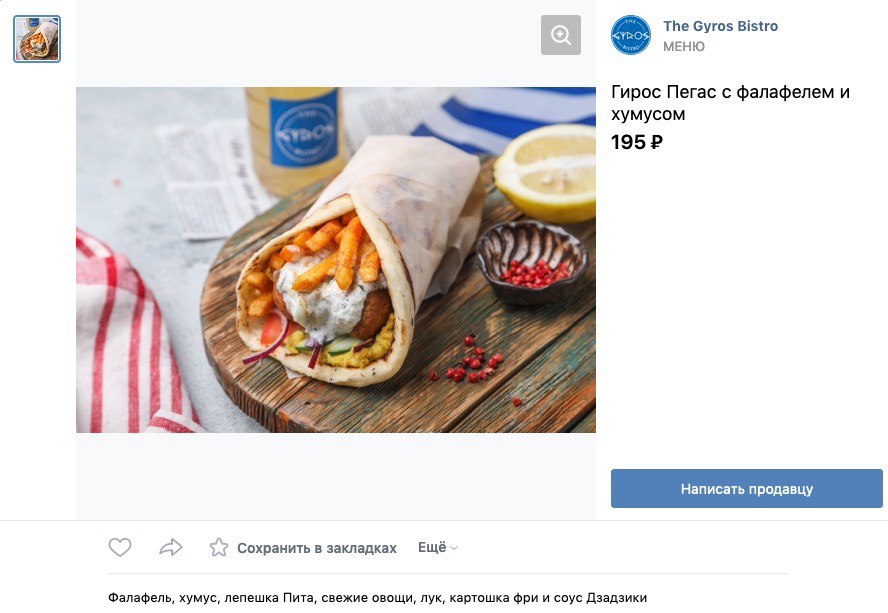Share the product using the arrow icon
The width and height of the screenshot is (888, 613).
click(170, 547)
